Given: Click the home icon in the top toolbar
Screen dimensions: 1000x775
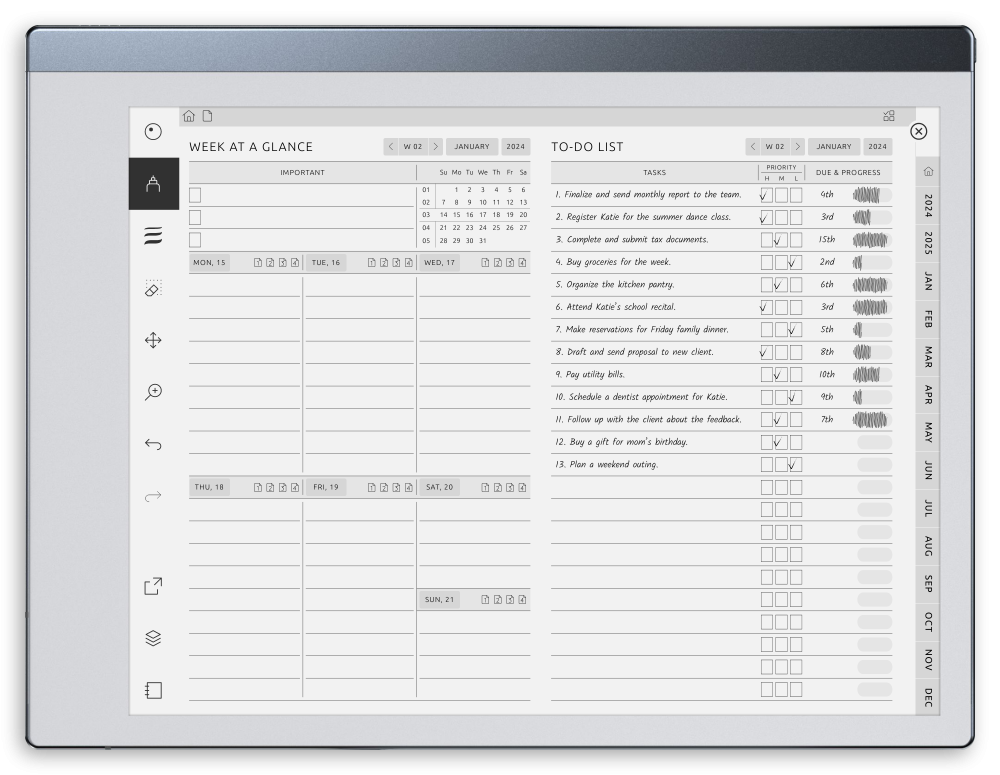Looking at the screenshot, I should tap(188, 115).
